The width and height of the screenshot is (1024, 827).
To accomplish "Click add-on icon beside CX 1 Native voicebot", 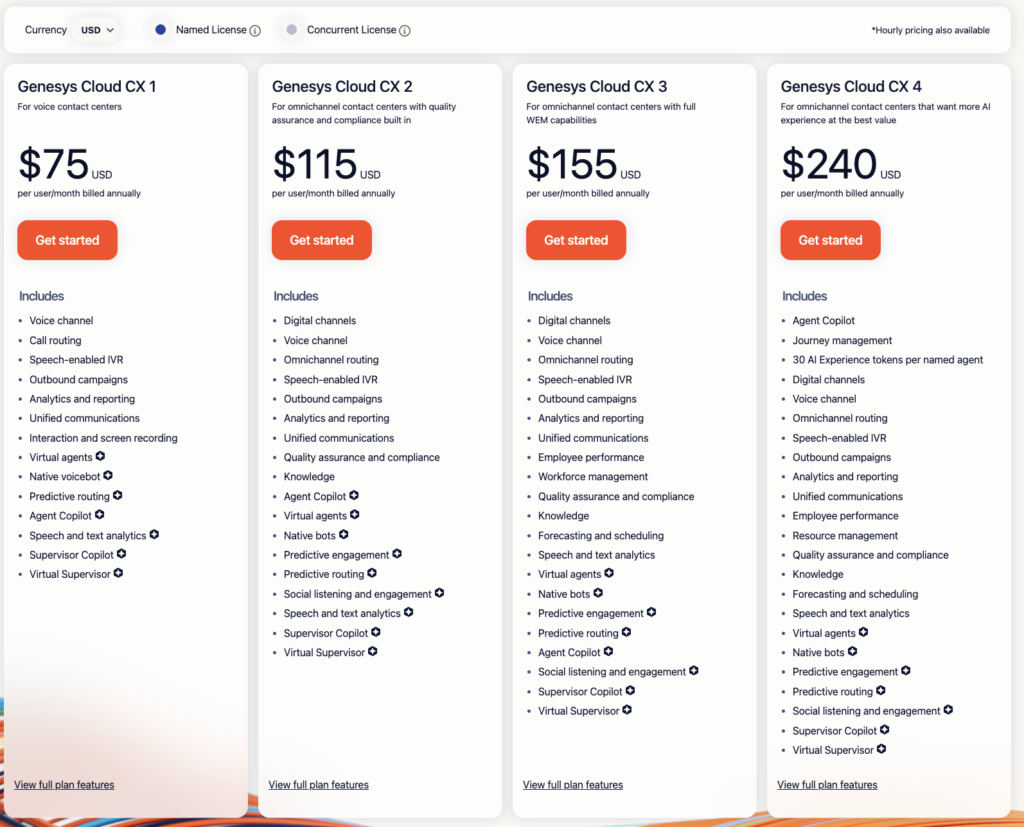I will 108,476.
